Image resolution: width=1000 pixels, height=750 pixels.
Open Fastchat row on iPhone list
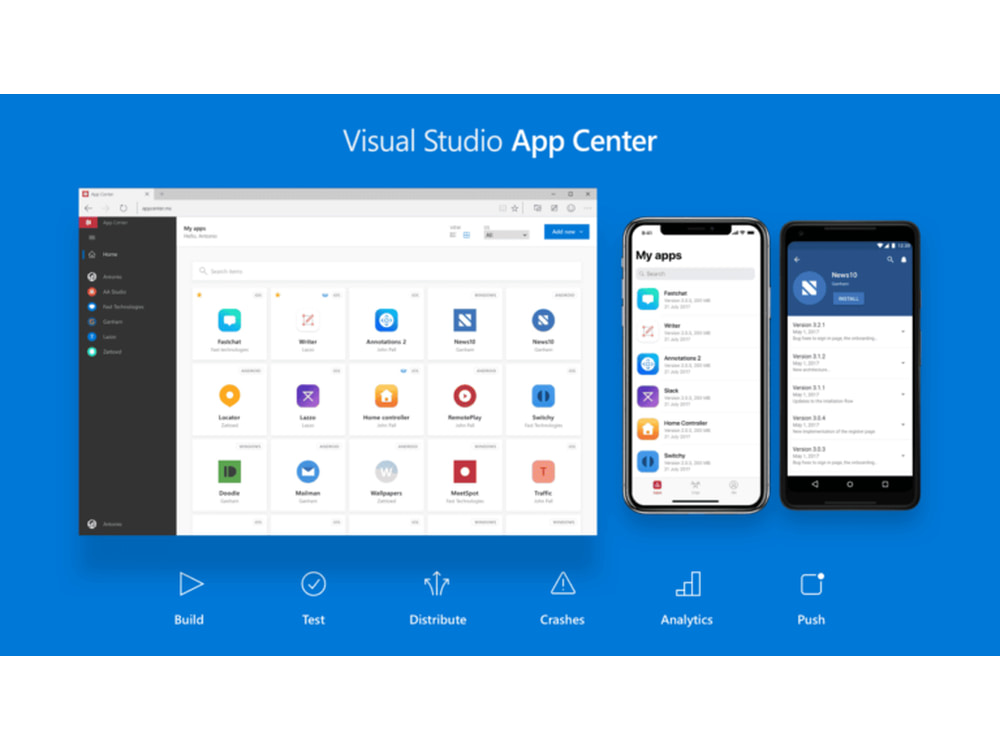point(696,299)
